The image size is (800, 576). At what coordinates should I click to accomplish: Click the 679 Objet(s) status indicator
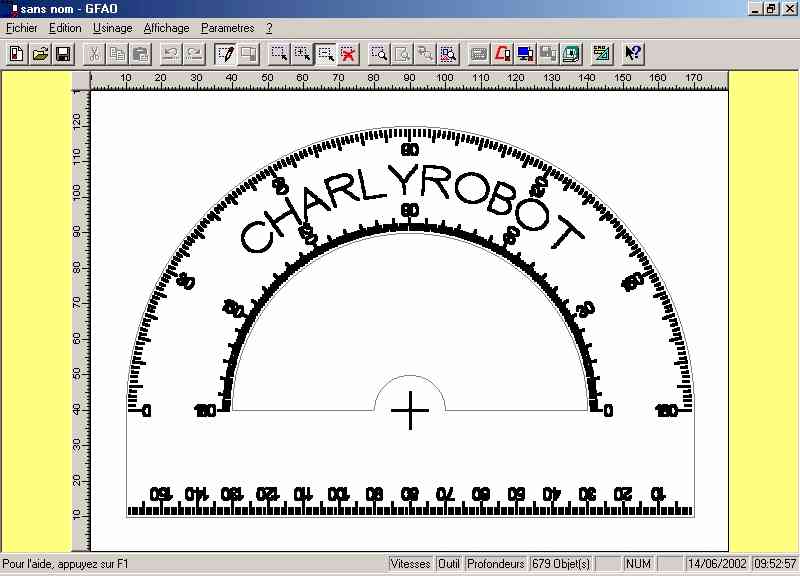pyautogui.click(x=561, y=564)
